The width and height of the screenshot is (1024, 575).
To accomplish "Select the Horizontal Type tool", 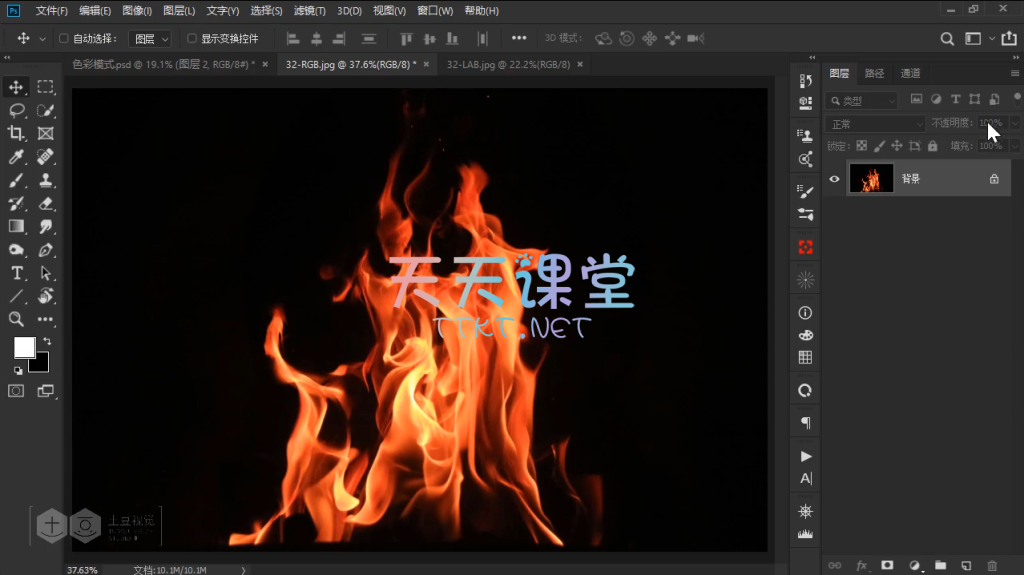I will (x=17, y=273).
